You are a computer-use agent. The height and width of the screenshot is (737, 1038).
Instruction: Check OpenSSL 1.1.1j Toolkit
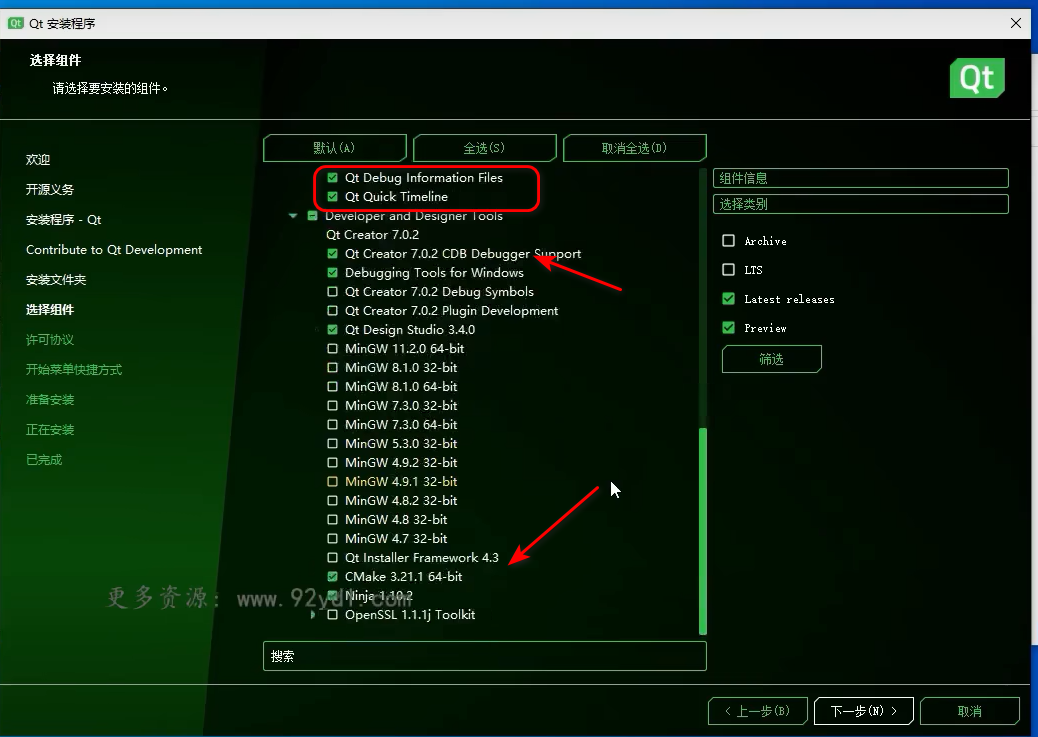click(x=332, y=614)
